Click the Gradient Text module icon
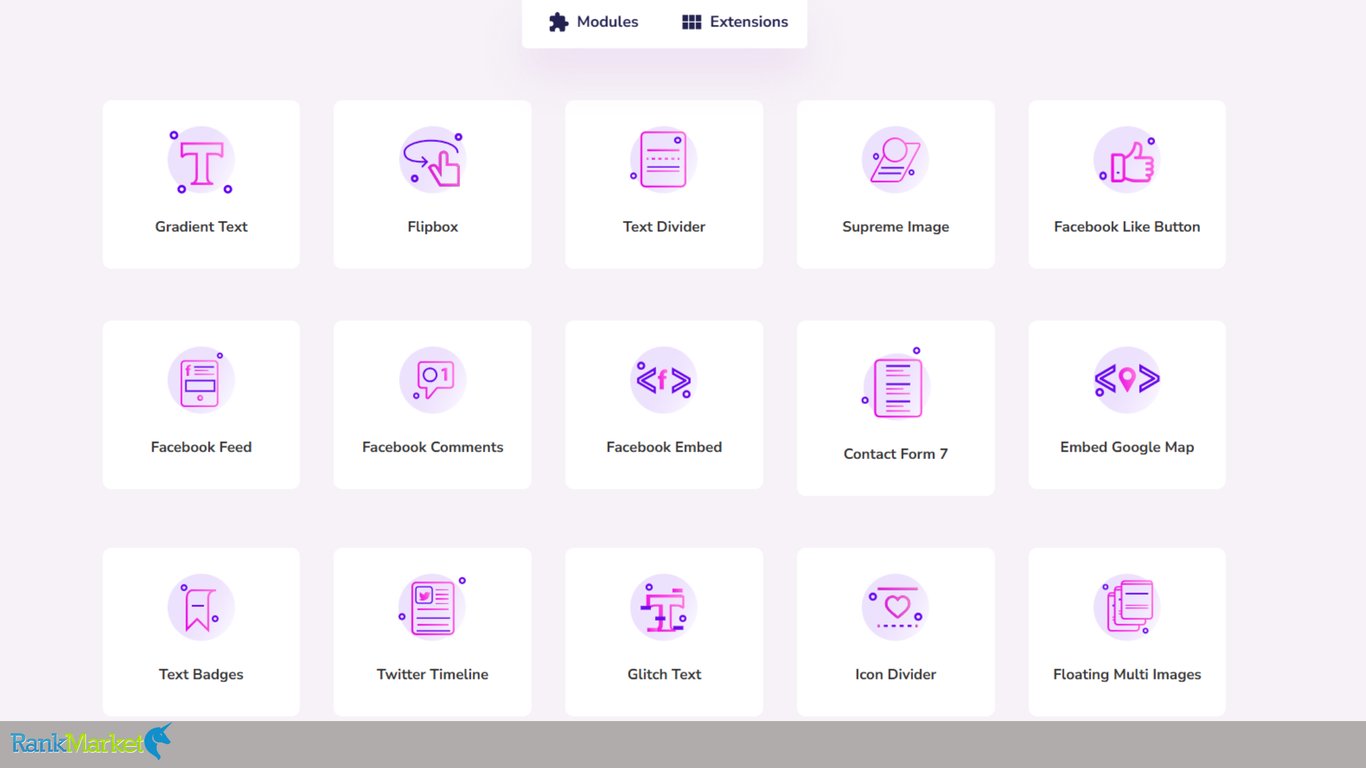Screen dimensions: 1366x768 coord(201,160)
